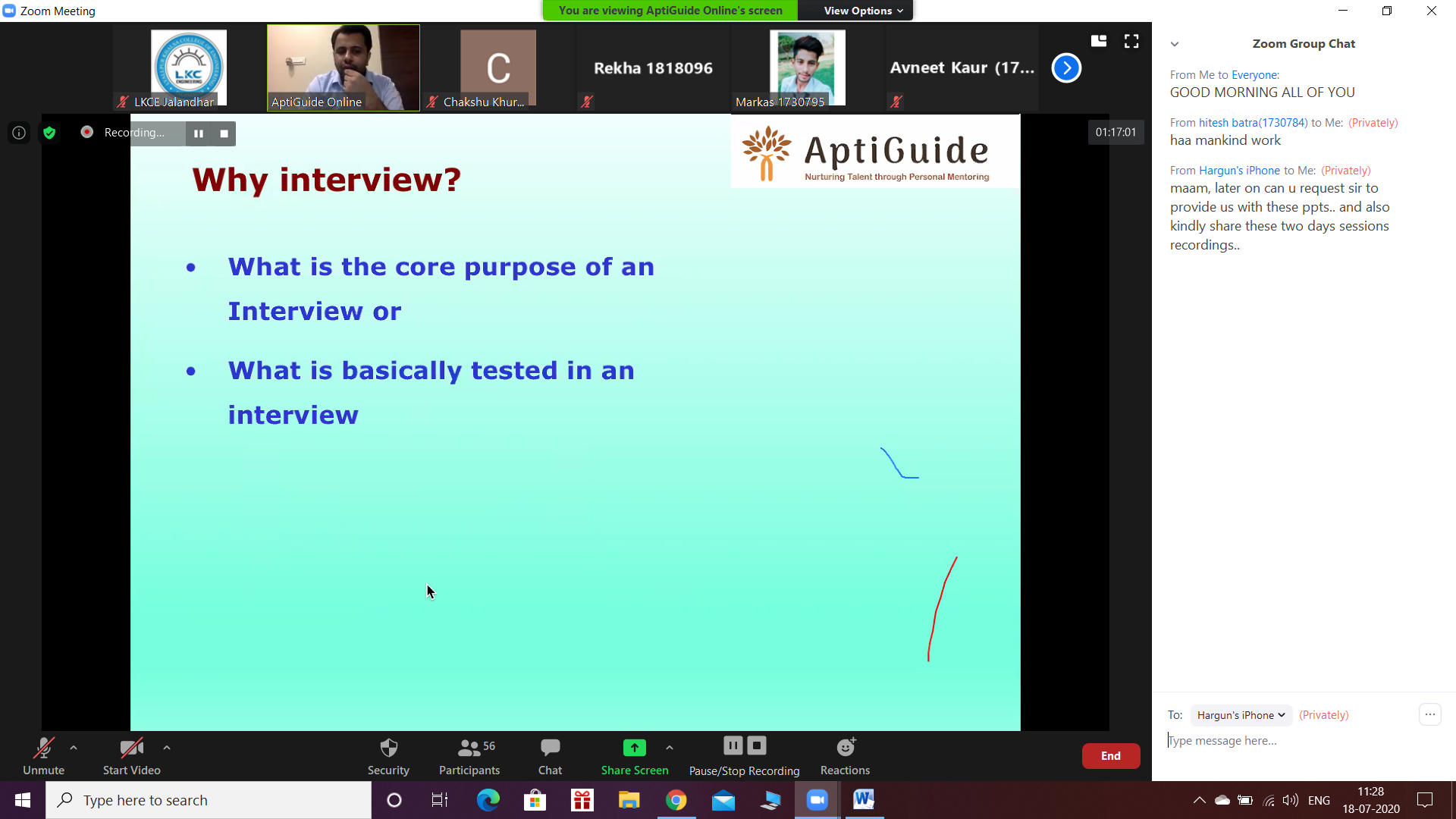This screenshot has height=819, width=1456.
Task: Click the chat message input field
Action: point(1303,741)
